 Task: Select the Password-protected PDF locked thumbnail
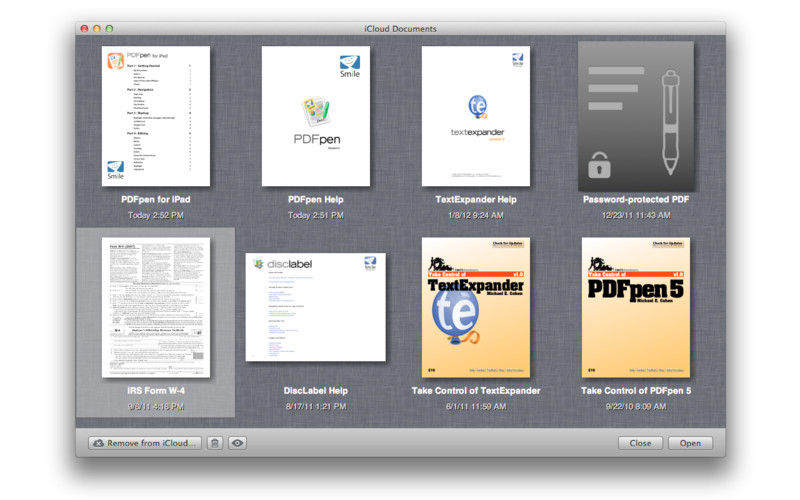click(x=636, y=116)
